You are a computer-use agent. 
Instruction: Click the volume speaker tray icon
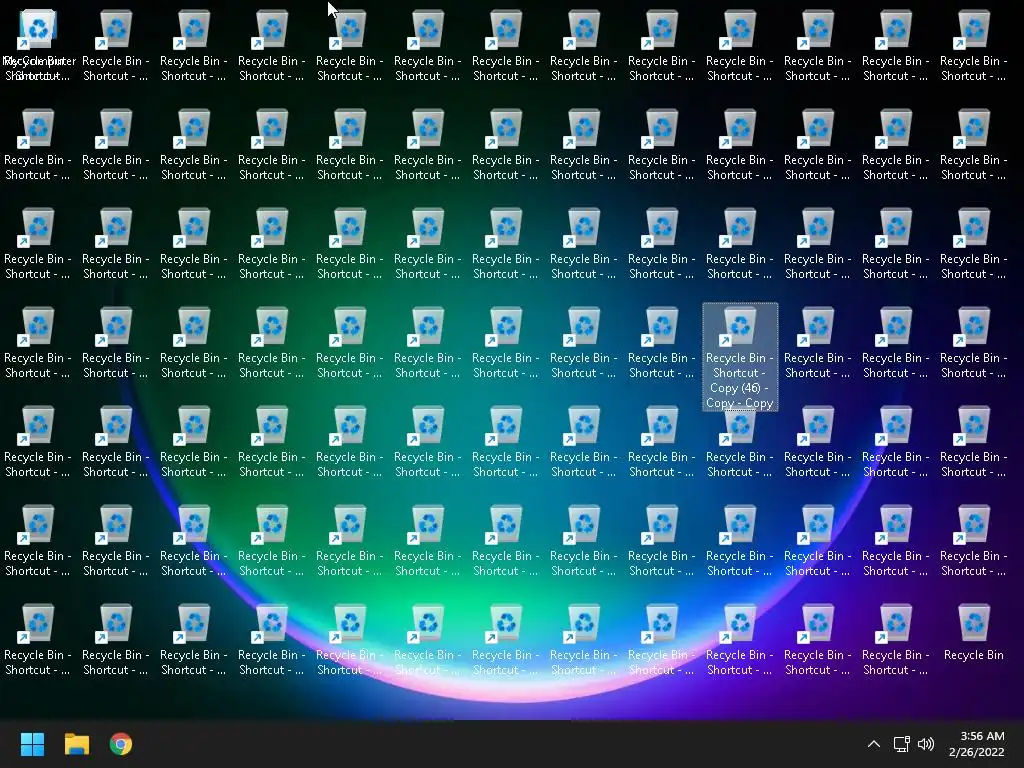coord(925,744)
